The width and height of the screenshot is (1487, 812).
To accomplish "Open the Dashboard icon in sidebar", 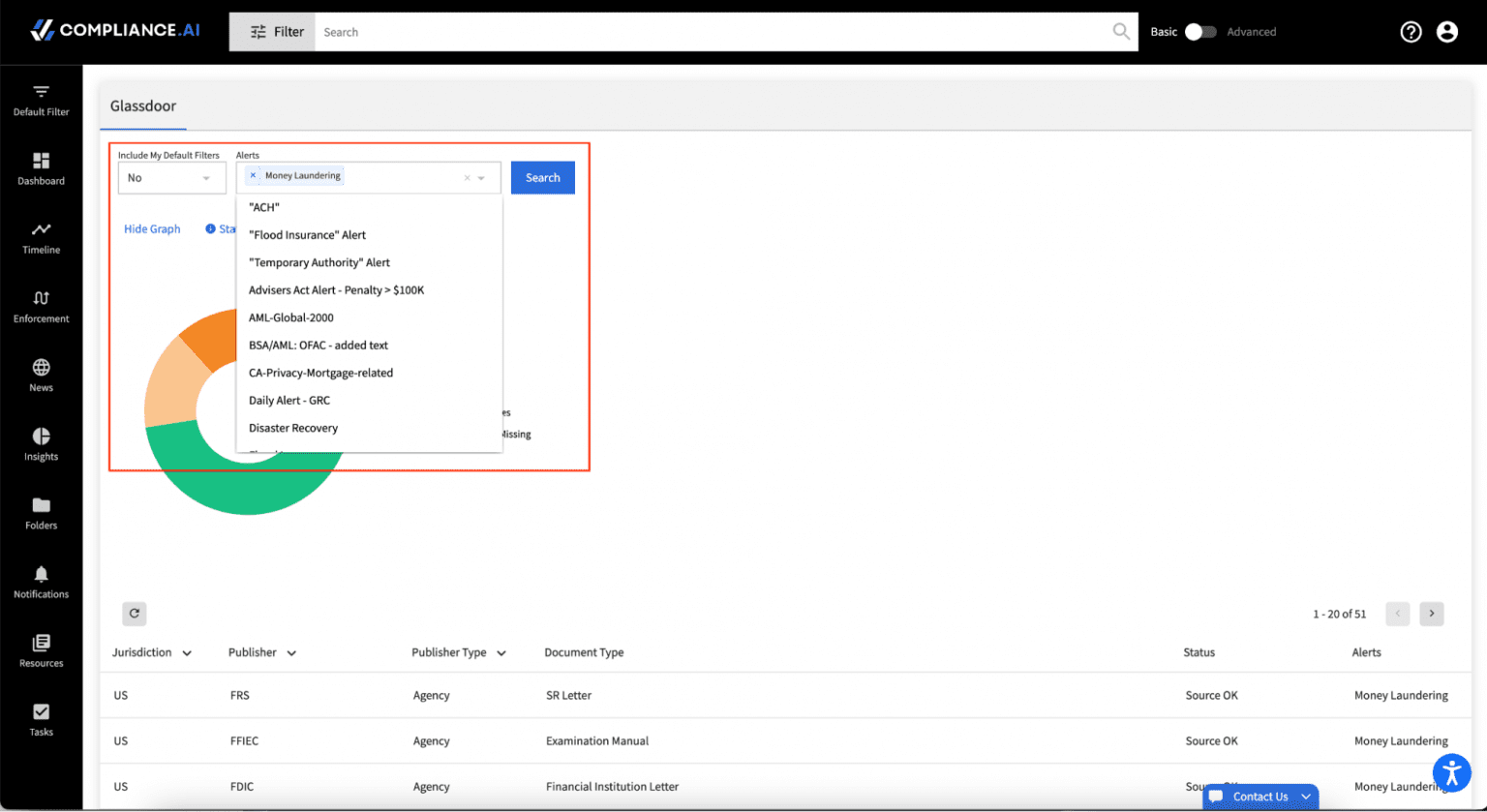I will (x=41, y=161).
